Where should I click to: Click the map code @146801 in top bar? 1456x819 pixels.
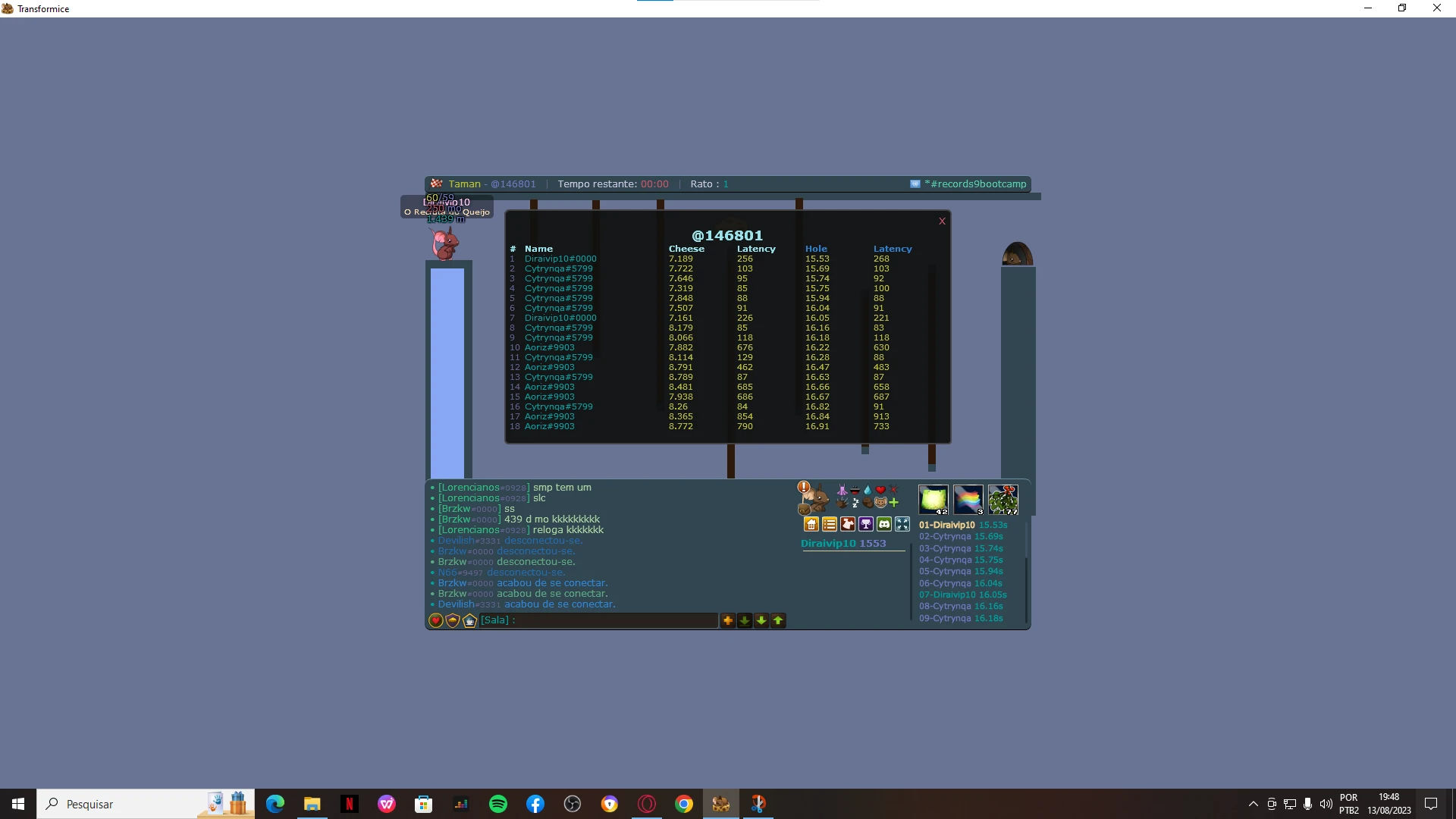pyautogui.click(x=513, y=184)
